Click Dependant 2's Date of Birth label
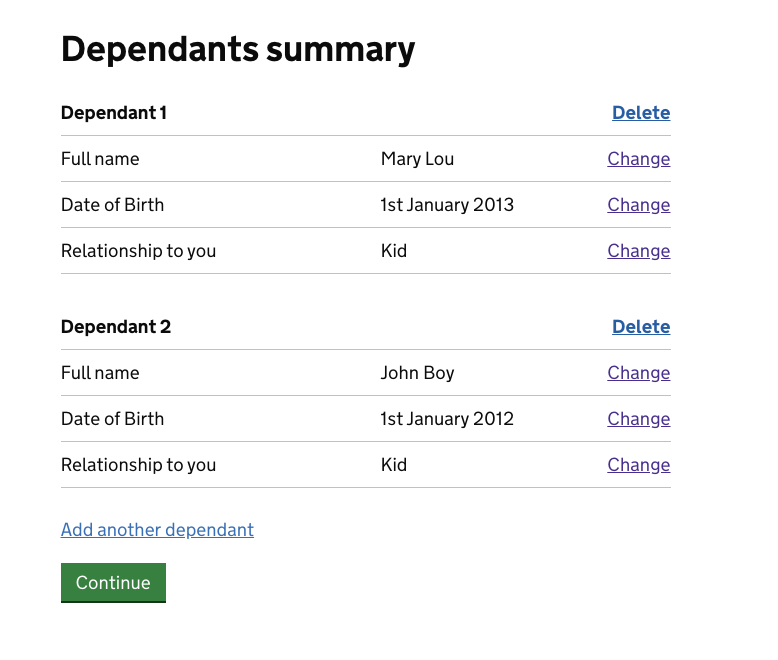This screenshot has width=778, height=660. pyautogui.click(x=112, y=419)
